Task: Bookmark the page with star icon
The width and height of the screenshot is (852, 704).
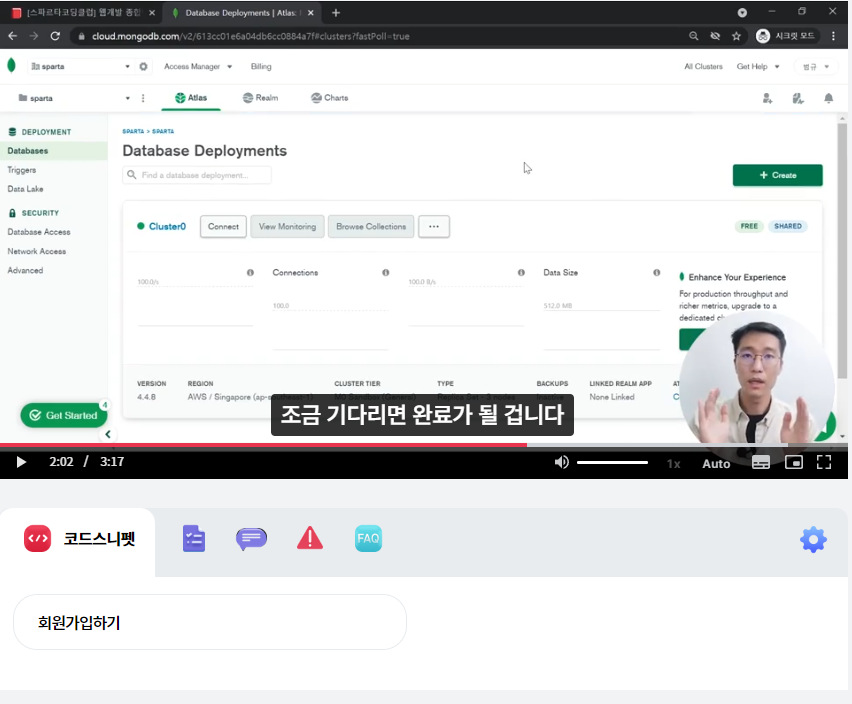Action: (736, 36)
